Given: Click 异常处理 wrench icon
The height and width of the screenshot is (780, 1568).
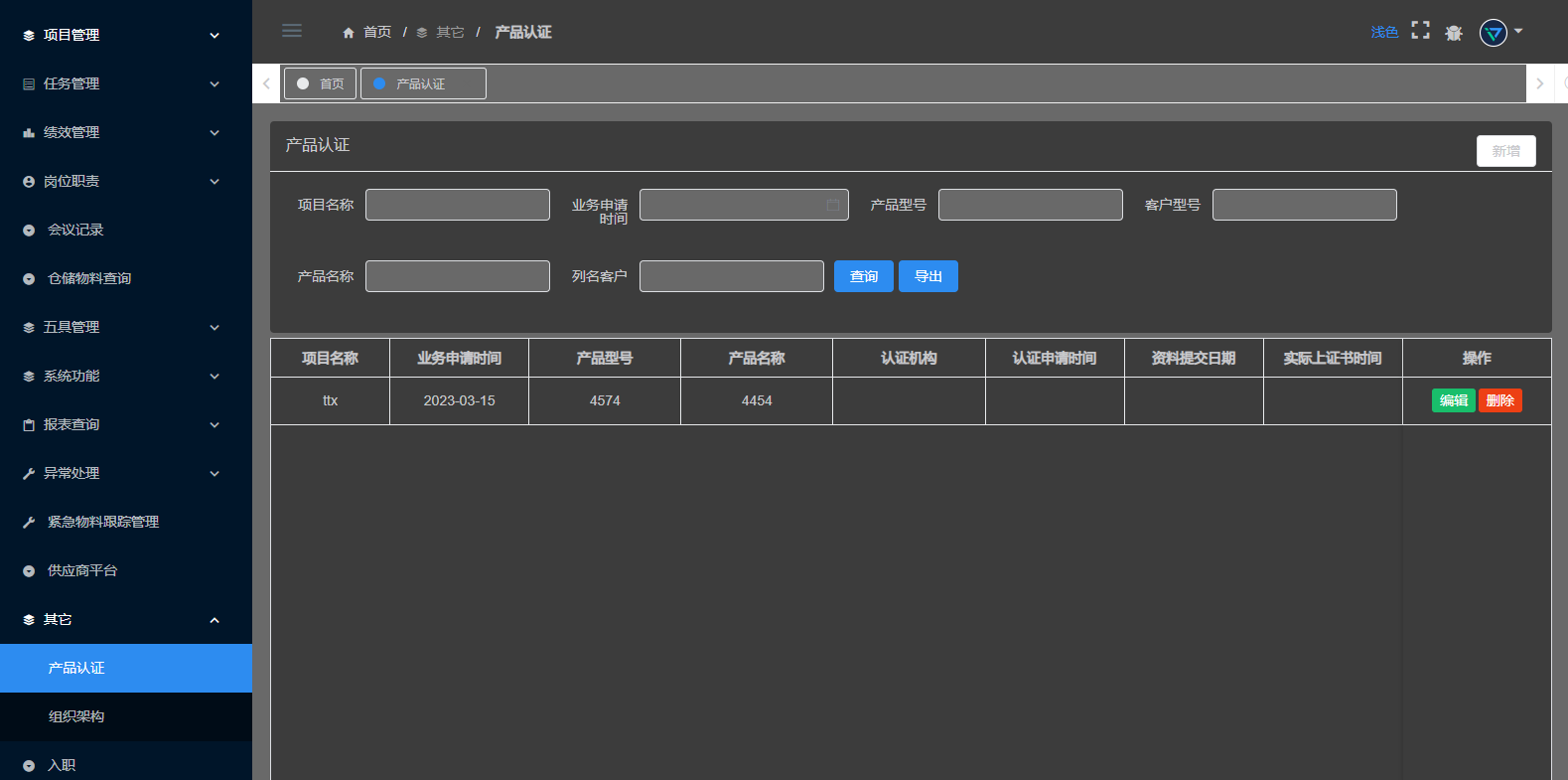Looking at the screenshot, I should coord(29,474).
